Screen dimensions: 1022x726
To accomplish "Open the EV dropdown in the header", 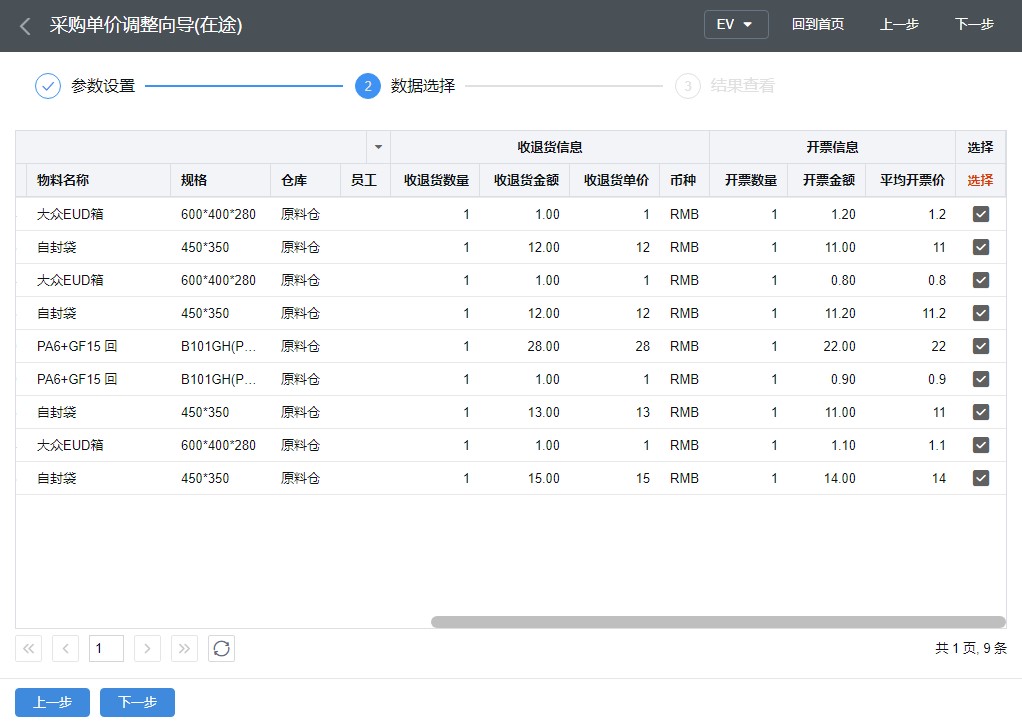I will (x=736, y=25).
